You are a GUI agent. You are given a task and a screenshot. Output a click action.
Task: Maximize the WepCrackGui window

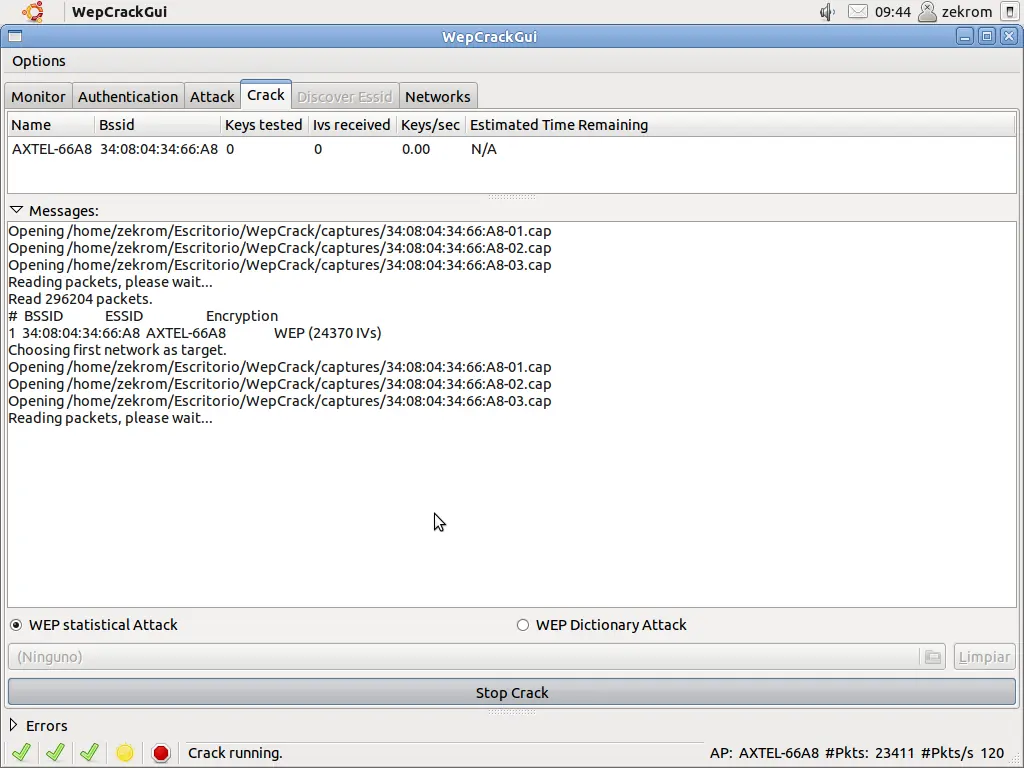point(987,37)
